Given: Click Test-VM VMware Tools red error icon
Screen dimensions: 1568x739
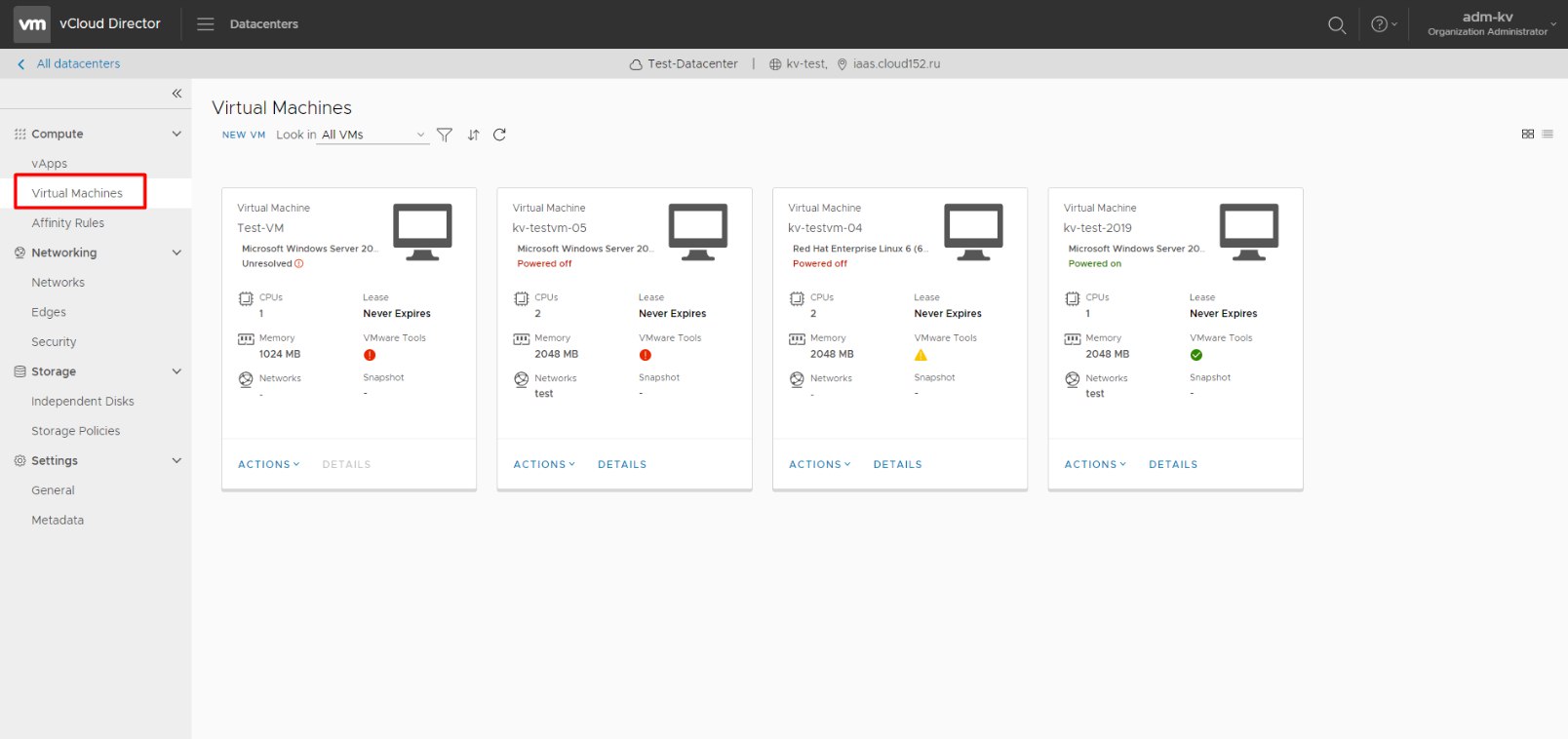Looking at the screenshot, I should [370, 355].
